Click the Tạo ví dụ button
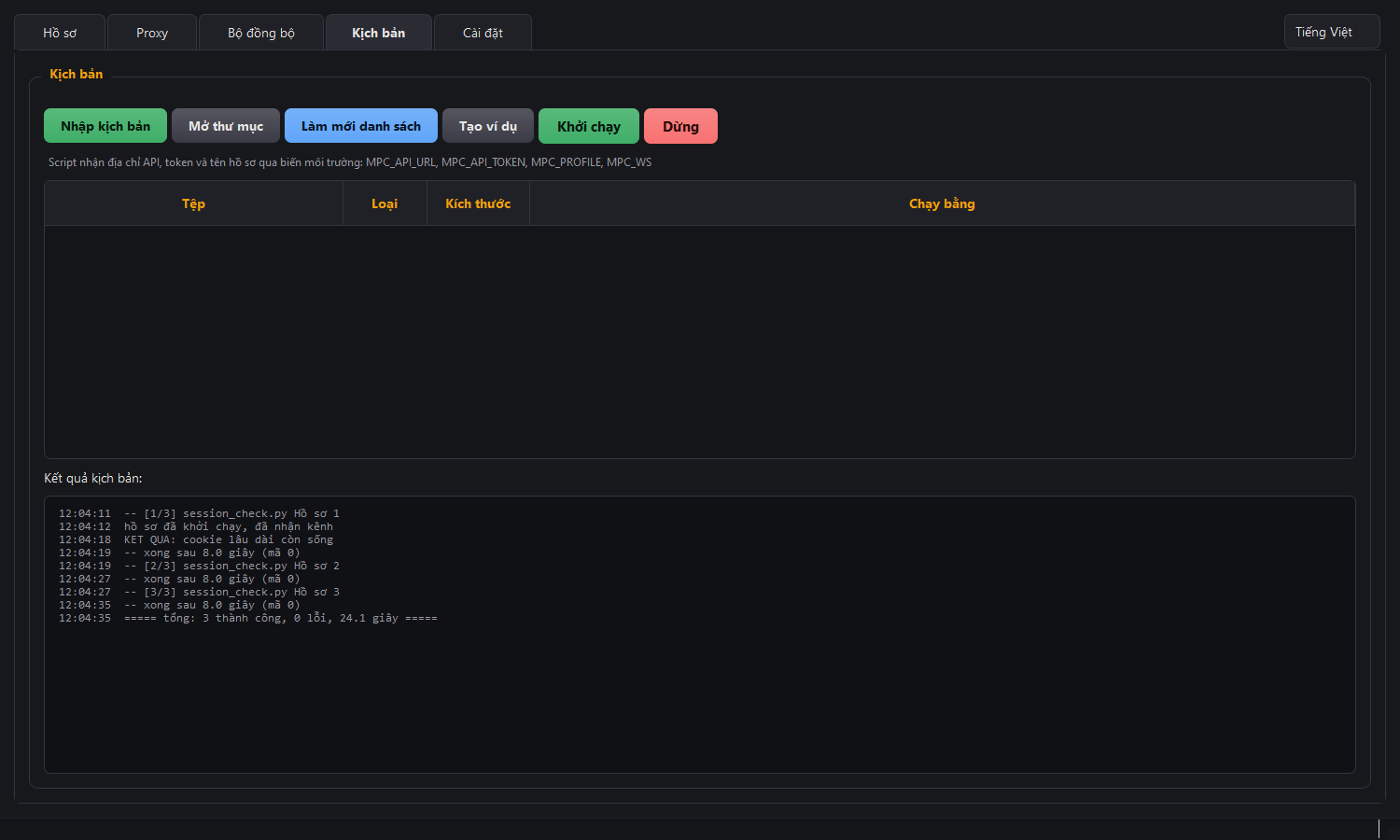This screenshot has width=1400, height=840. pyautogui.click(x=488, y=126)
